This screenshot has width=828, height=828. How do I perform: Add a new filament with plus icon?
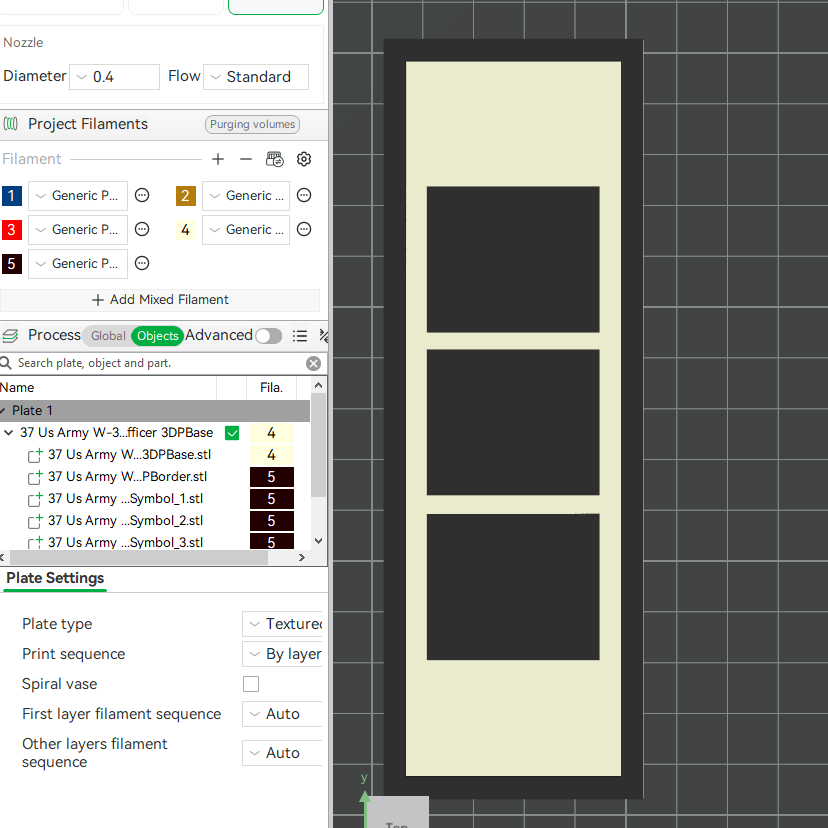pyautogui.click(x=218, y=159)
